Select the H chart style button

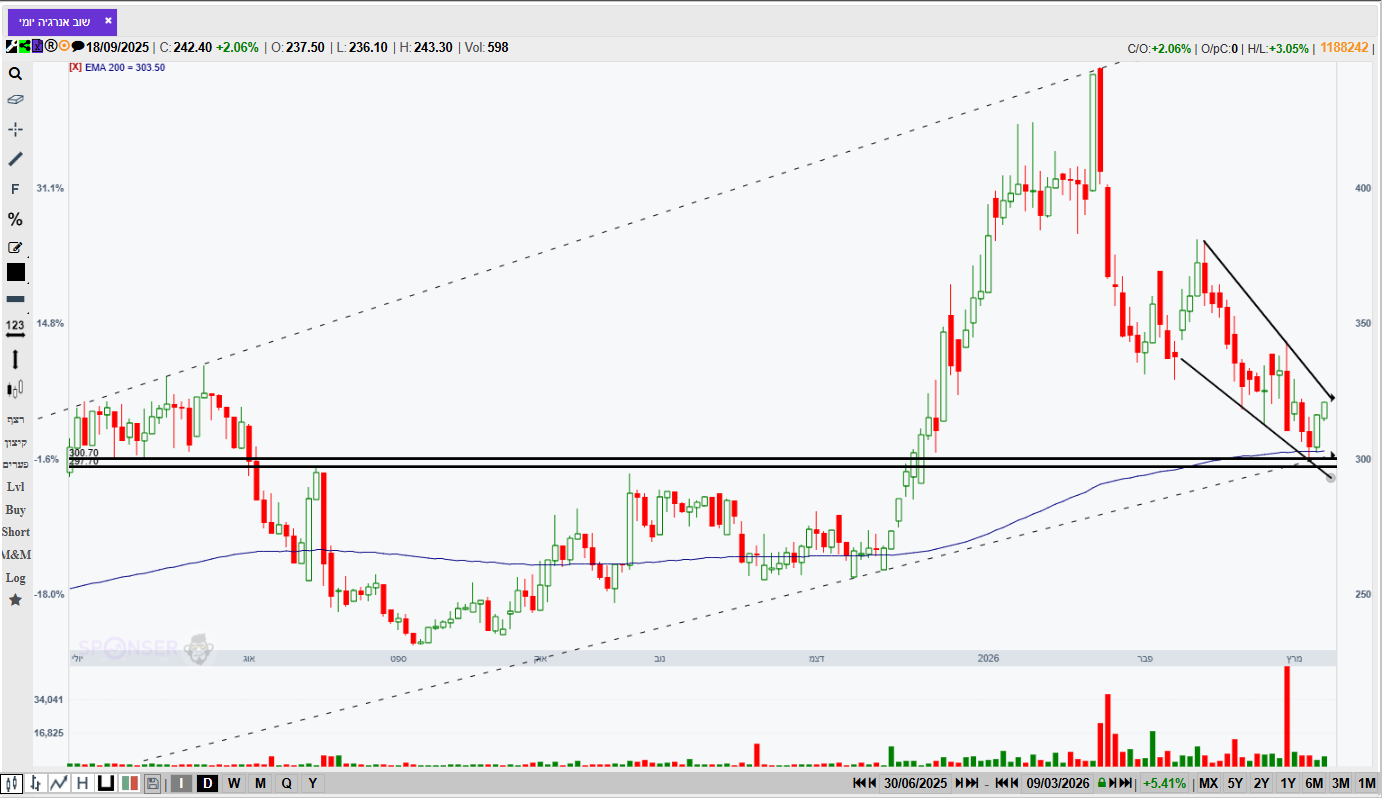pyautogui.click(x=82, y=783)
